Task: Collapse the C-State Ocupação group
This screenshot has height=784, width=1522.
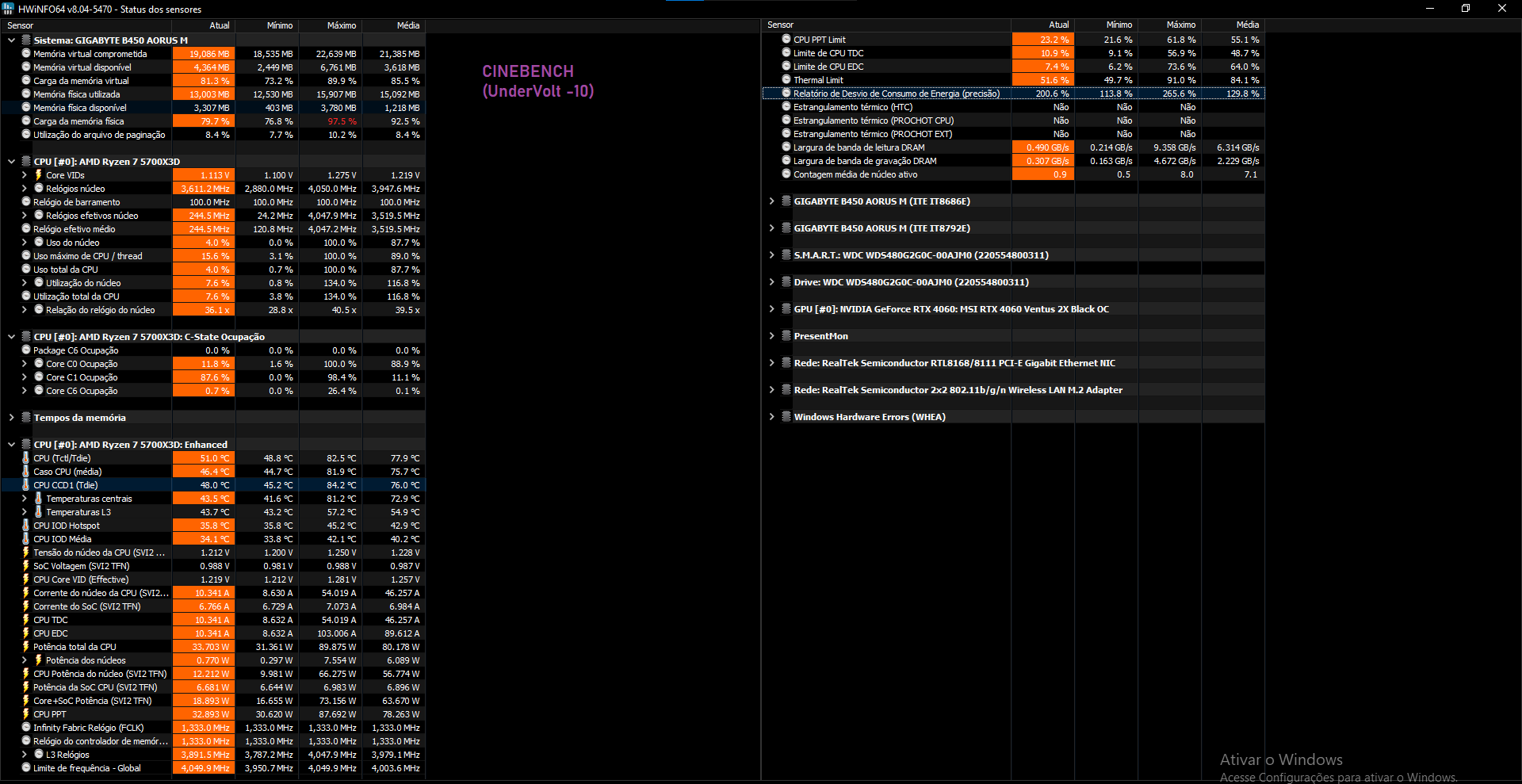Action: coord(11,337)
